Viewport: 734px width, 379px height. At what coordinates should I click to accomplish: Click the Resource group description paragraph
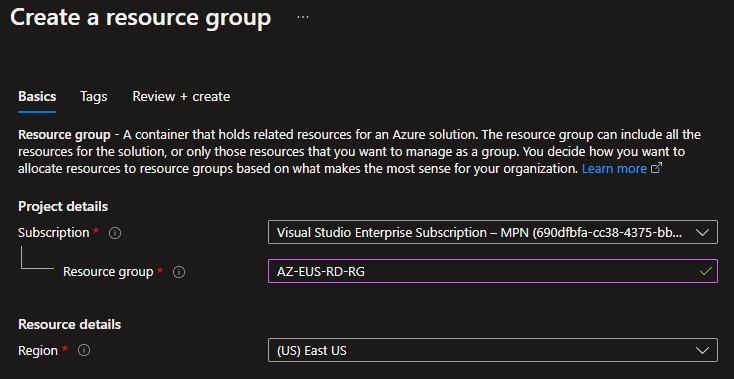(360, 152)
